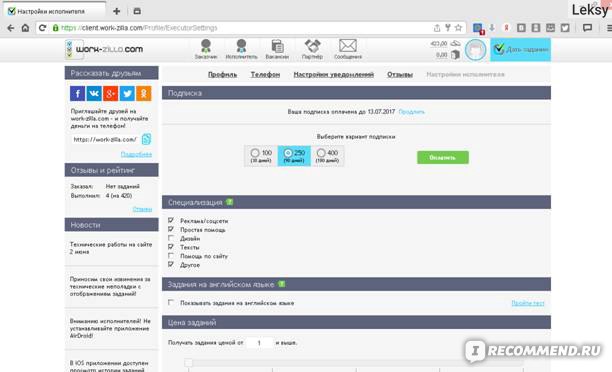This screenshot has height=372, width=612.
Task: Open the Настройки уведомлений tab
Action: 334,74
